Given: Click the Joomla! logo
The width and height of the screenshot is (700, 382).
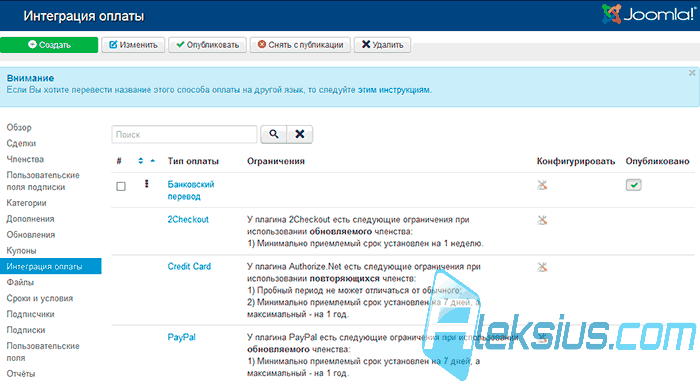Looking at the screenshot, I should pos(648,14).
